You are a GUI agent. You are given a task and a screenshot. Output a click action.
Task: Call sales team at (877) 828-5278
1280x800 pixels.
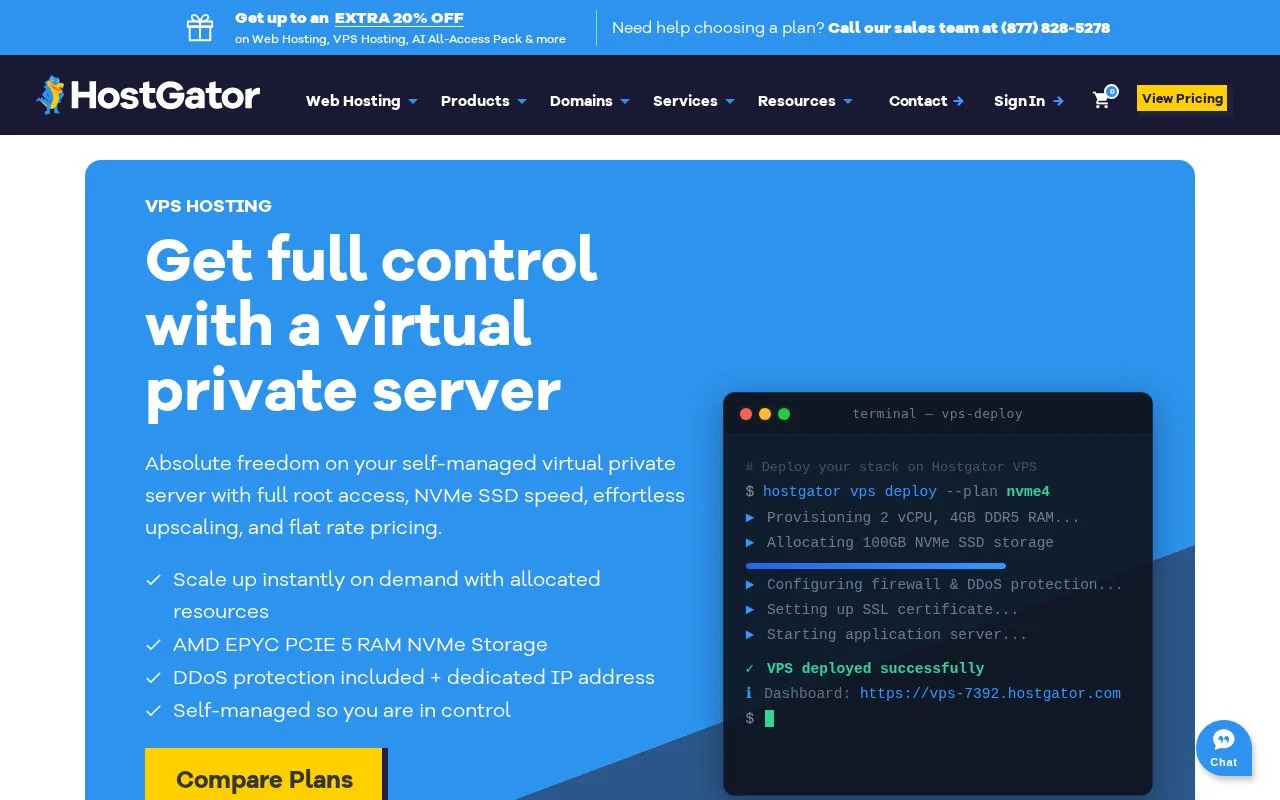pos(969,28)
